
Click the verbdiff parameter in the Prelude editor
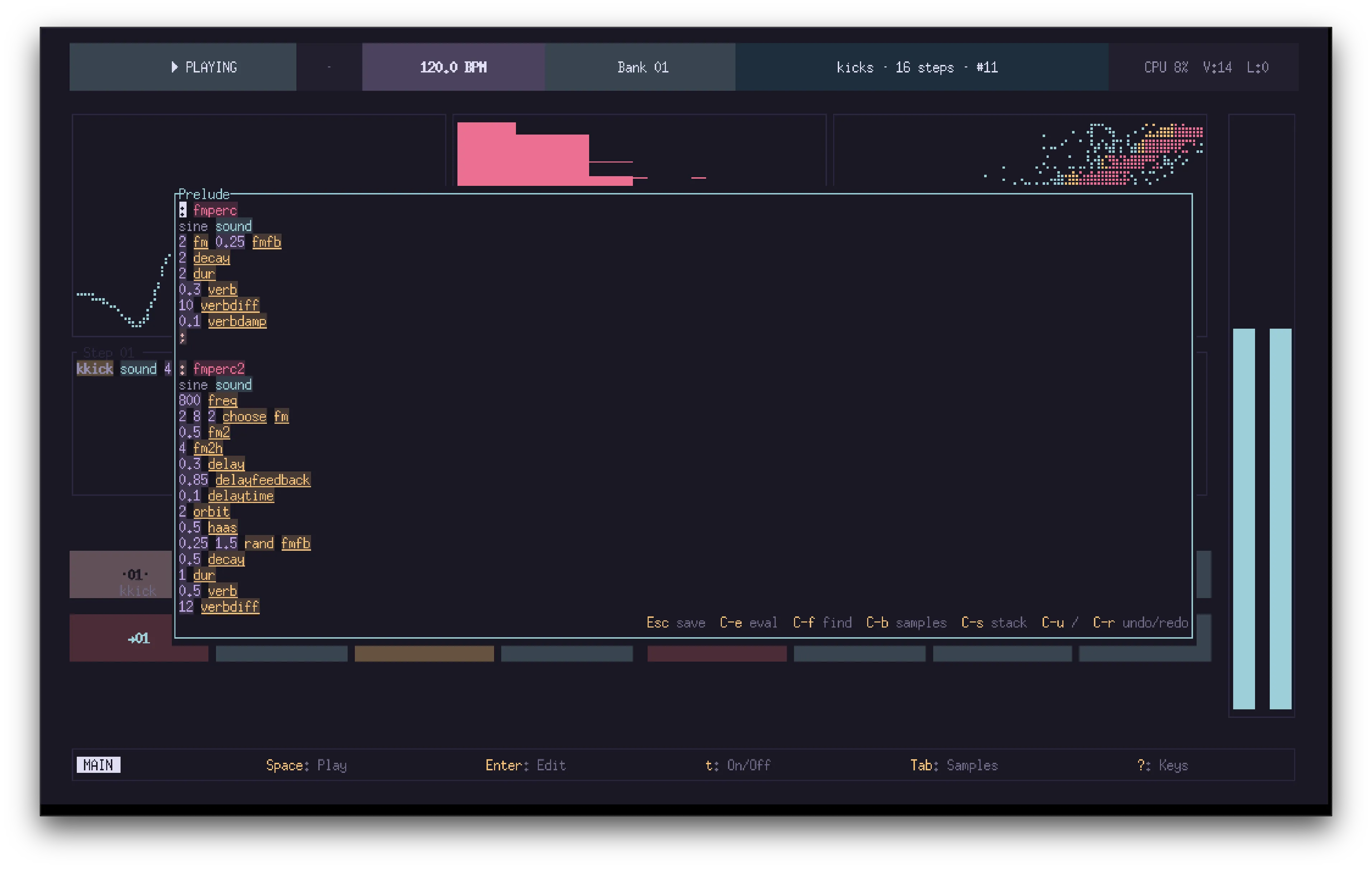230,305
